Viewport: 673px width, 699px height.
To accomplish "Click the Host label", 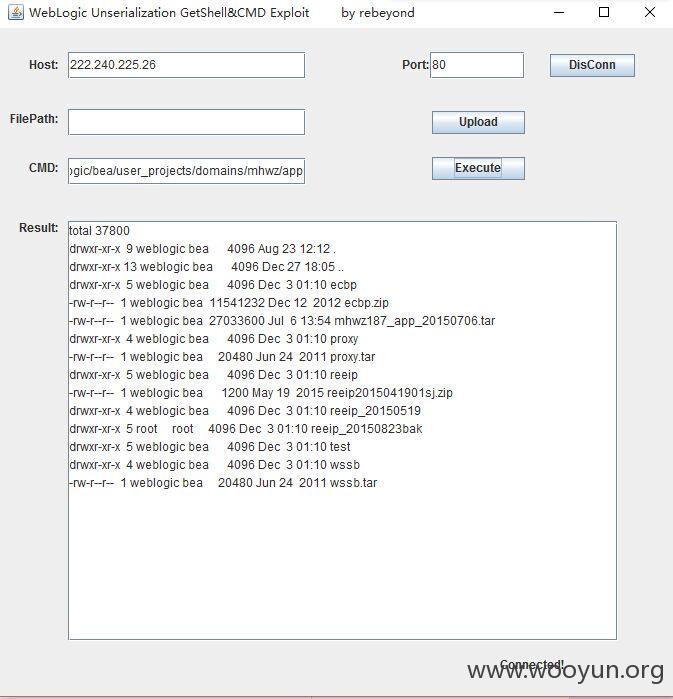I will pyautogui.click(x=44, y=65).
